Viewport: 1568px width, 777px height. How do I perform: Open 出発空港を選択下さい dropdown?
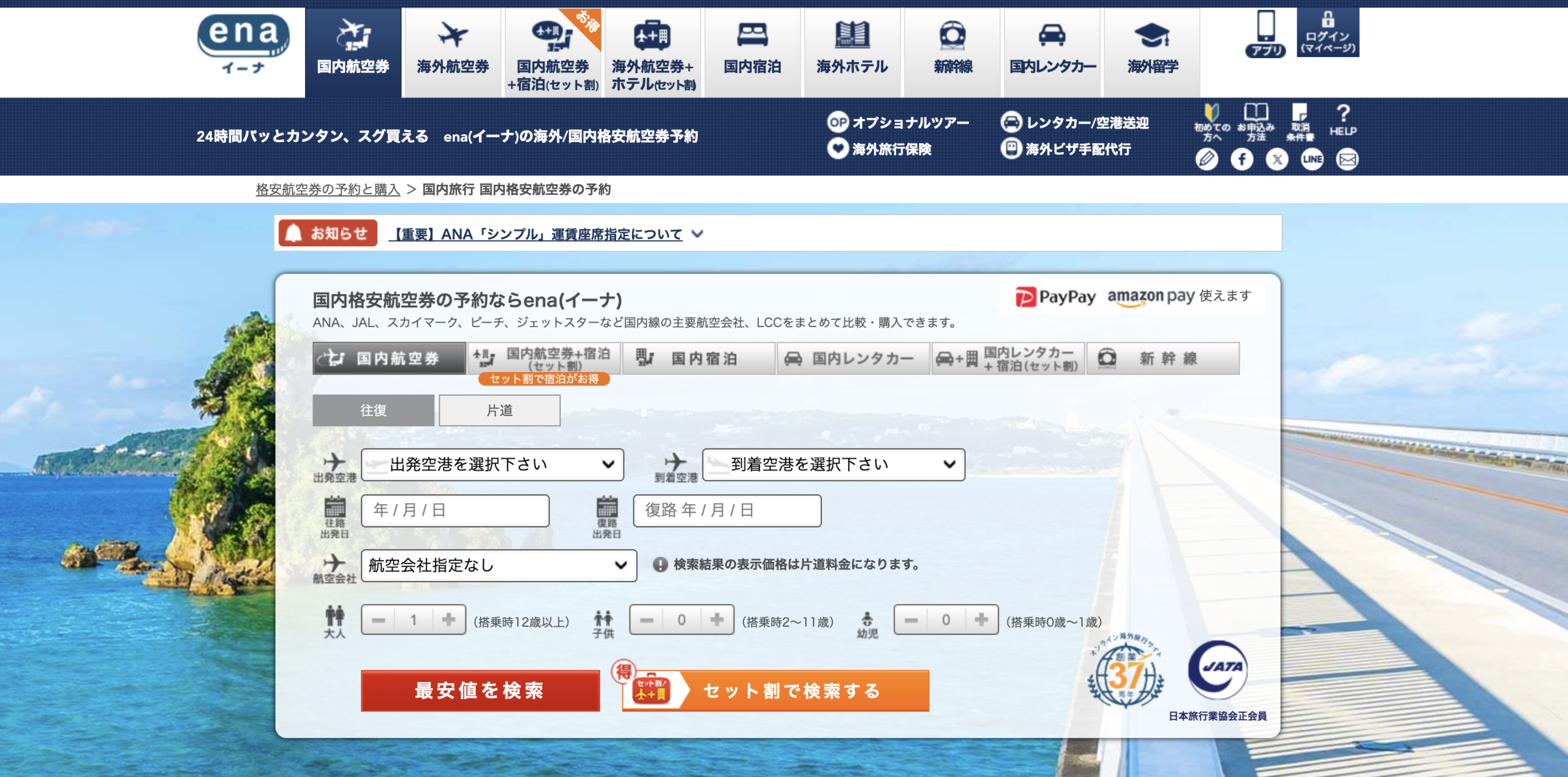(492, 464)
